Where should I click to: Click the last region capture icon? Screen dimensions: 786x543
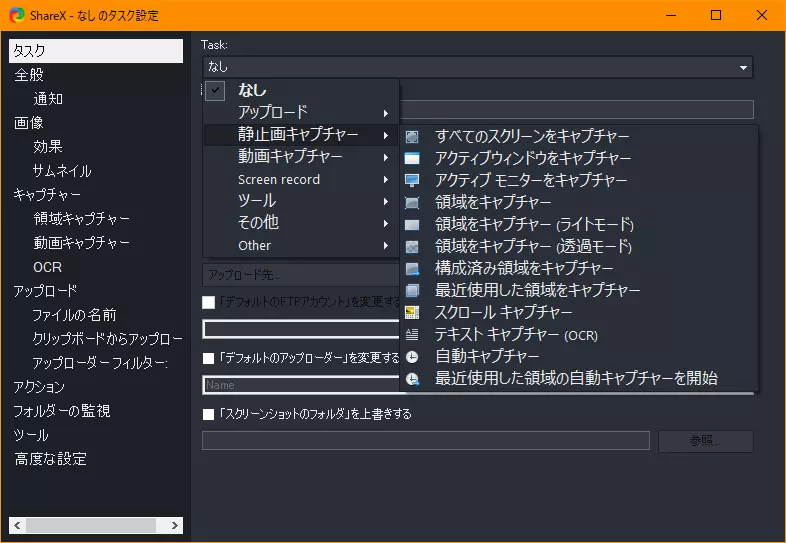point(412,291)
